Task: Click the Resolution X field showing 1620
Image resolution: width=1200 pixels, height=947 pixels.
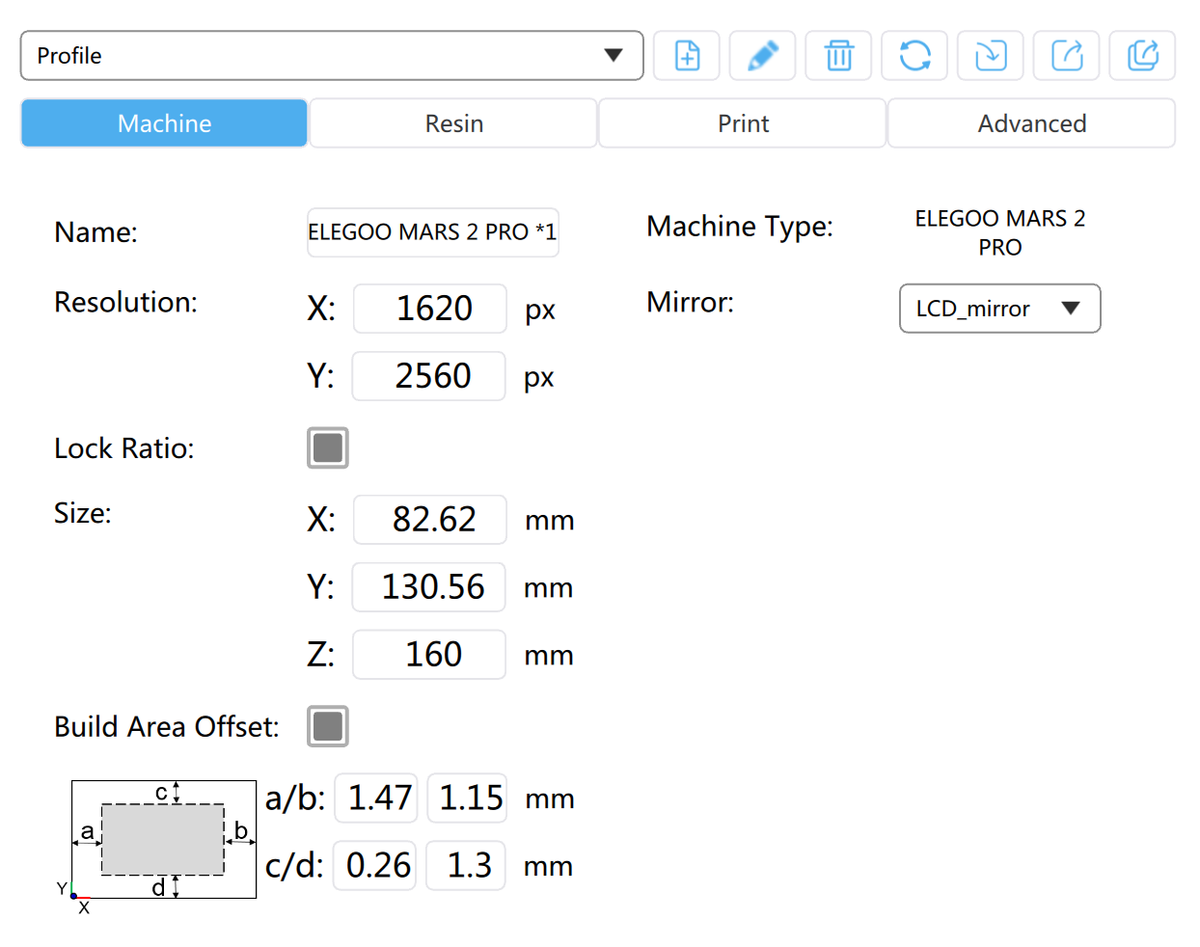Action: click(430, 308)
